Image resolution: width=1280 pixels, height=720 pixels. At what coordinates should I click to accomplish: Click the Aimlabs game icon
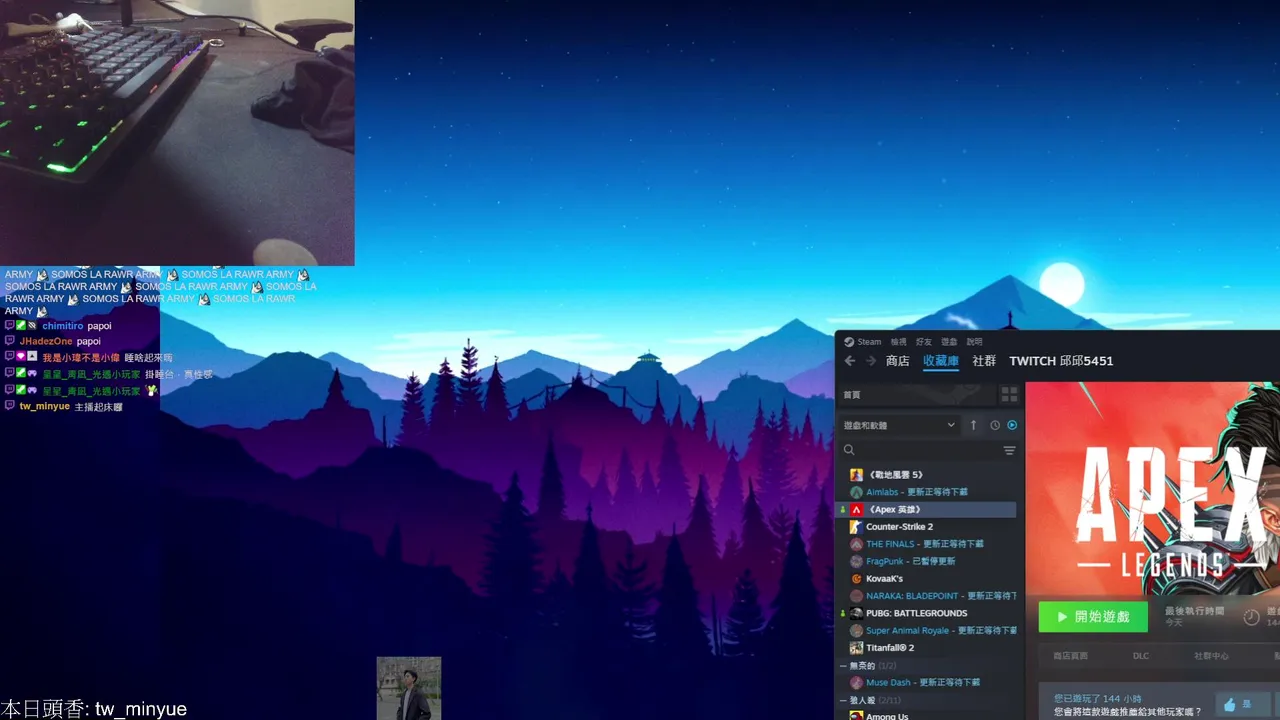point(856,492)
